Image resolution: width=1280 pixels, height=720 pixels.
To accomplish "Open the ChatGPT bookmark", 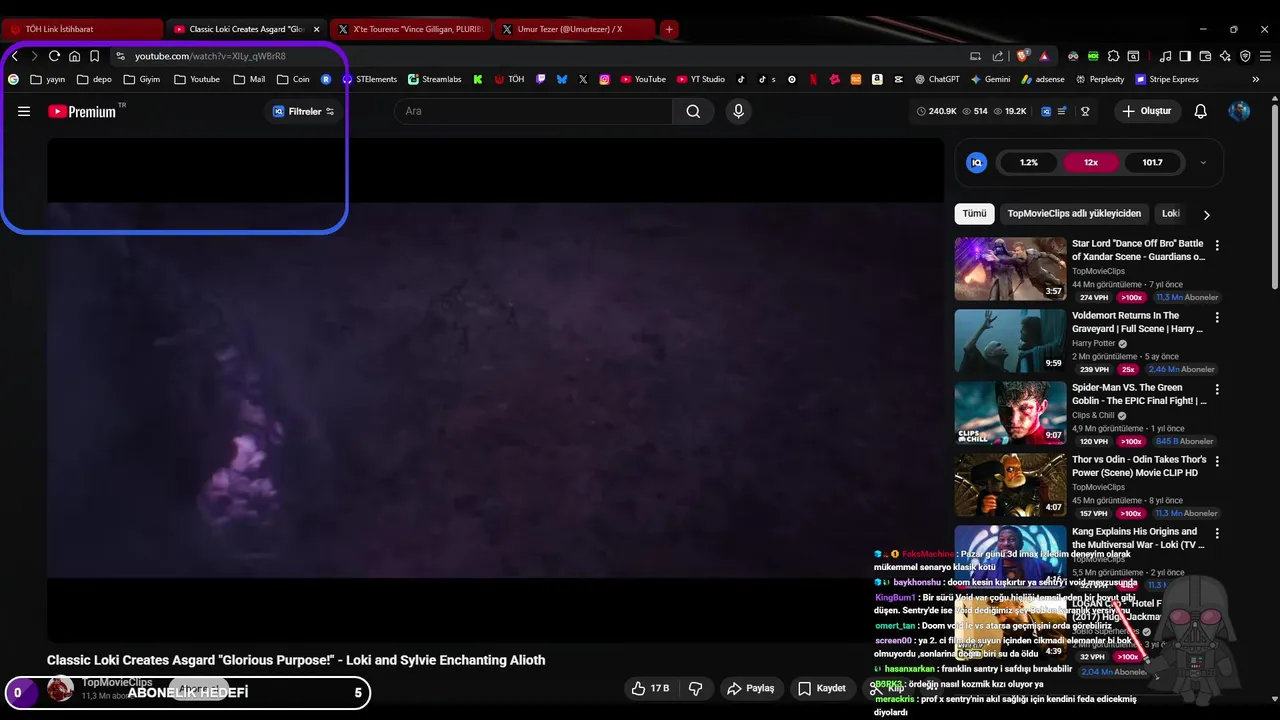I will click(937, 79).
